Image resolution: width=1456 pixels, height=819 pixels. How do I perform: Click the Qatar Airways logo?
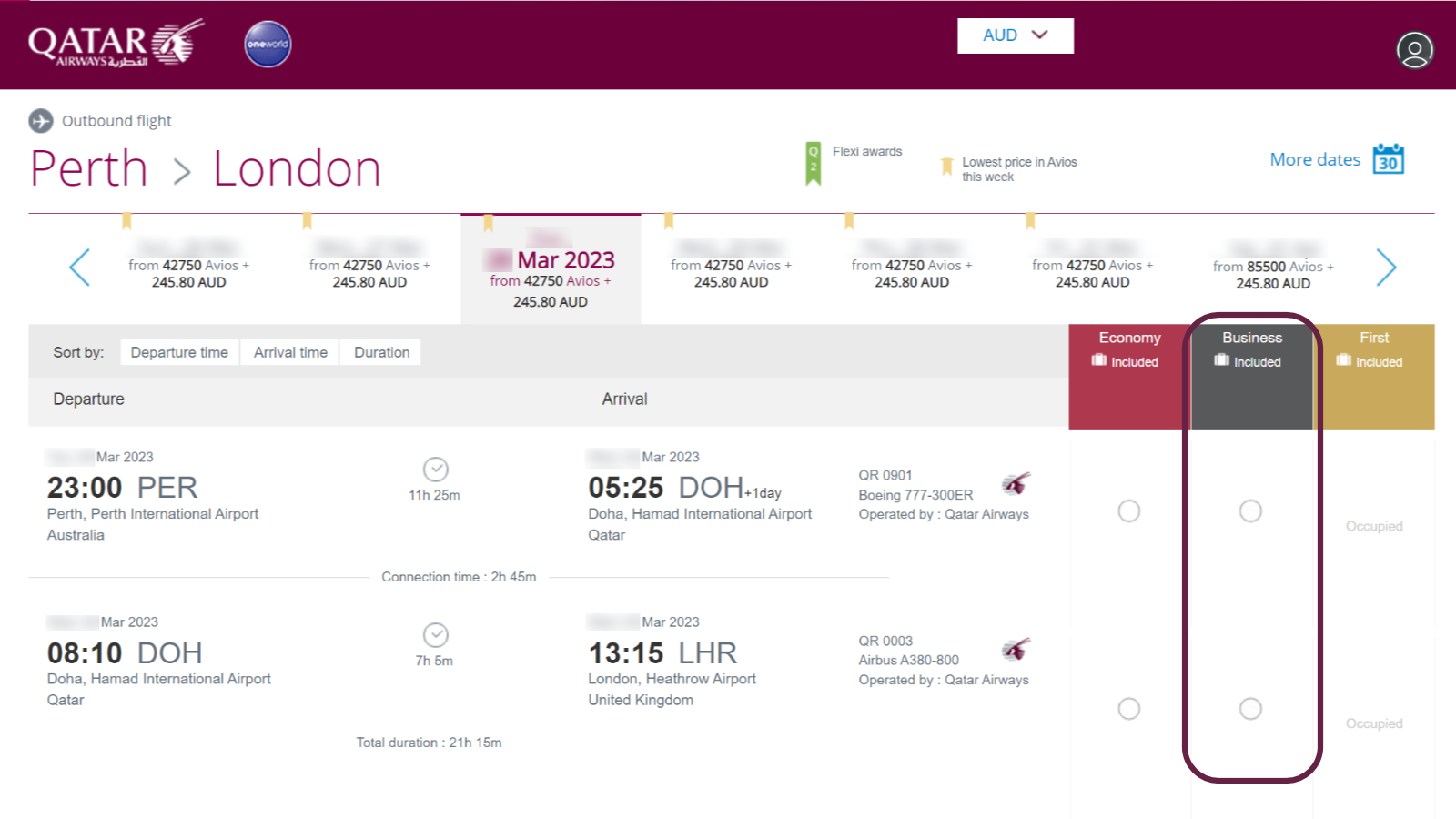pyautogui.click(x=116, y=44)
